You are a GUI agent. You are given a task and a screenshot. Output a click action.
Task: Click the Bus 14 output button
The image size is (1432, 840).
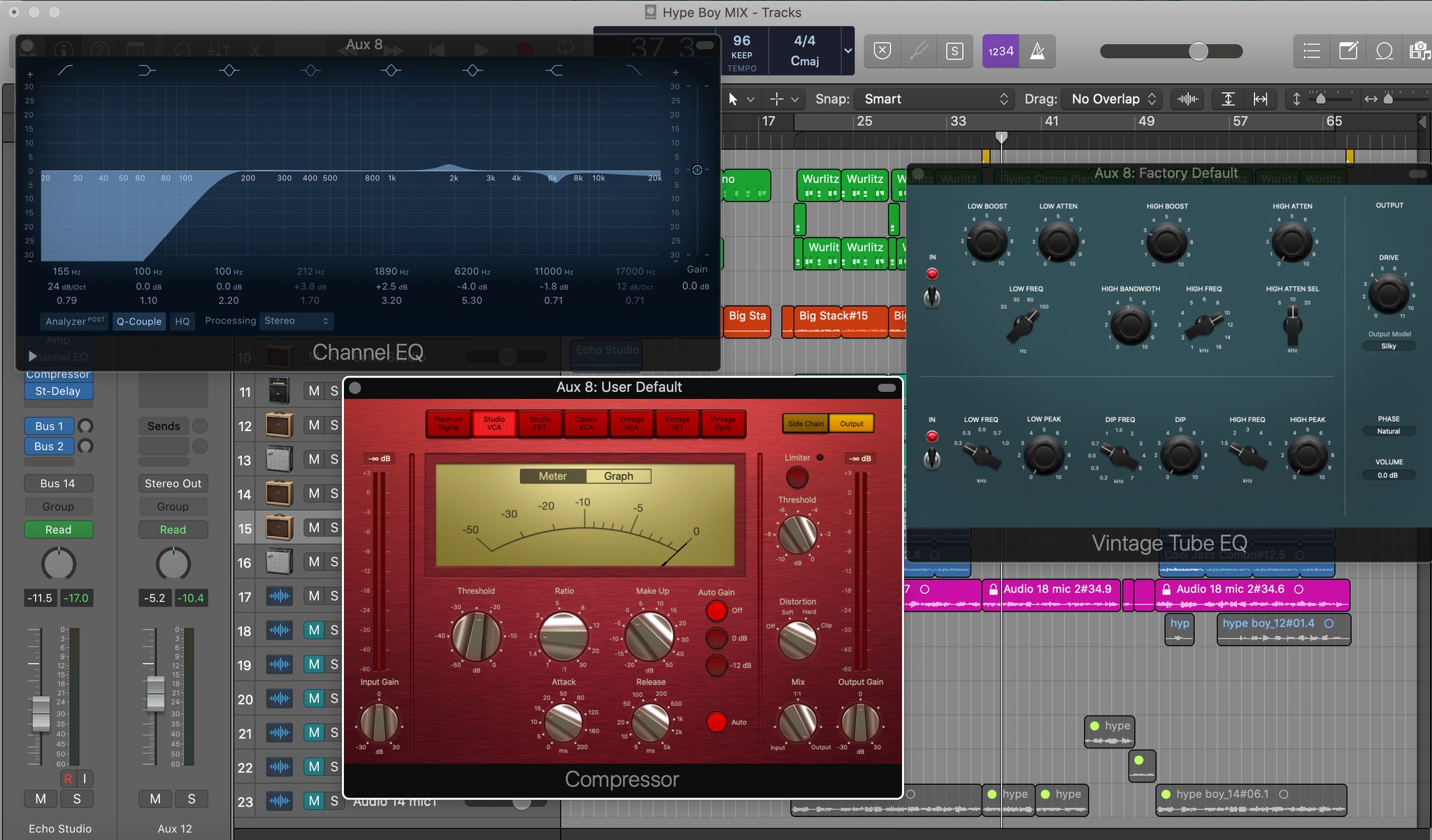pyautogui.click(x=57, y=484)
